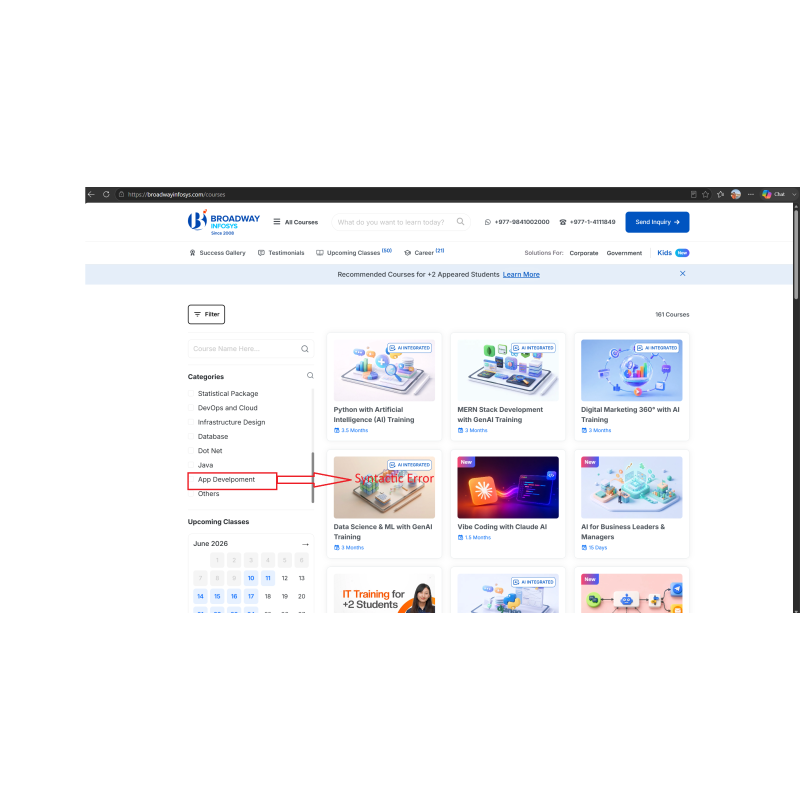Check the Dot Net category
800x800 pixels.
pos(191,451)
